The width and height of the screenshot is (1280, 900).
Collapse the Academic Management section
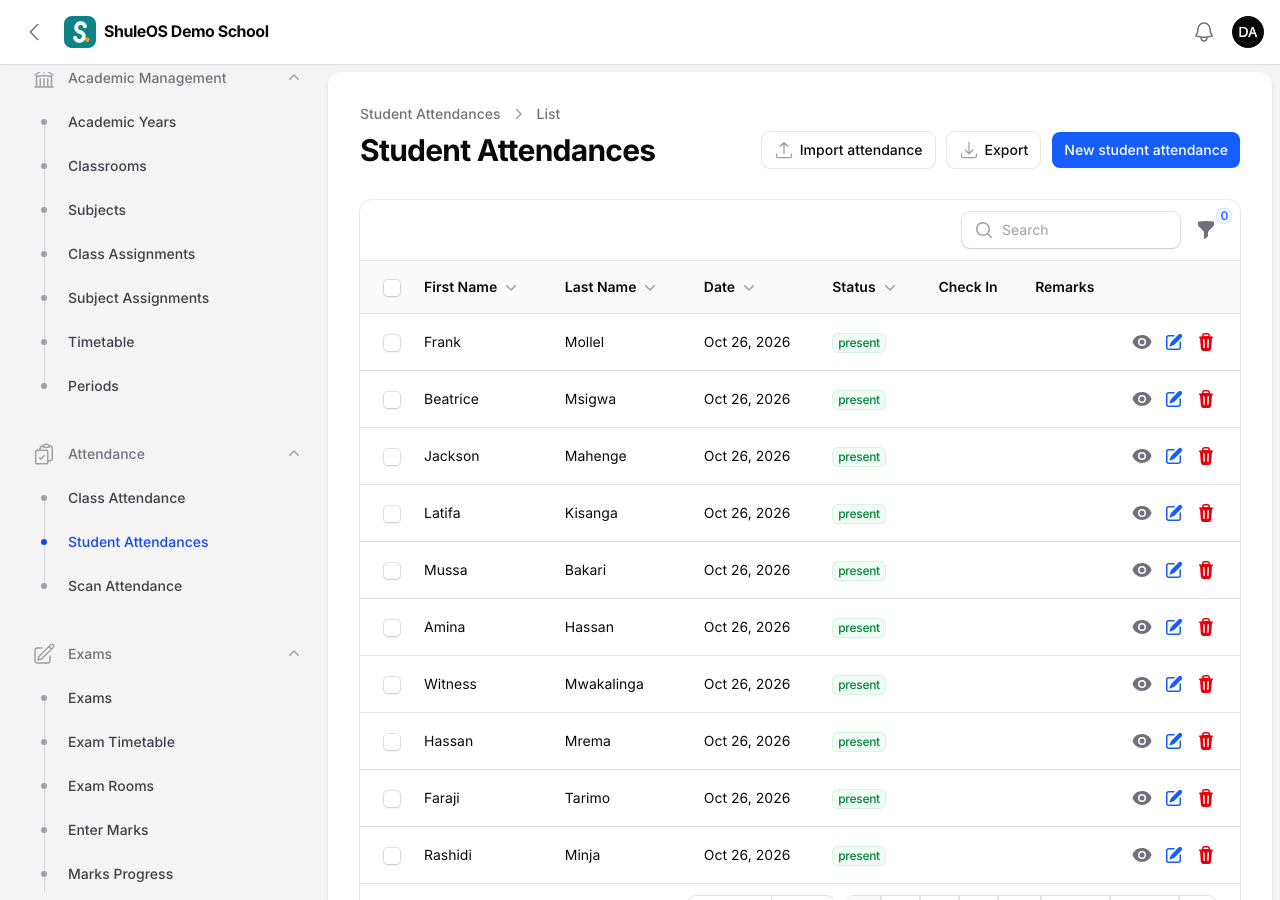point(294,78)
